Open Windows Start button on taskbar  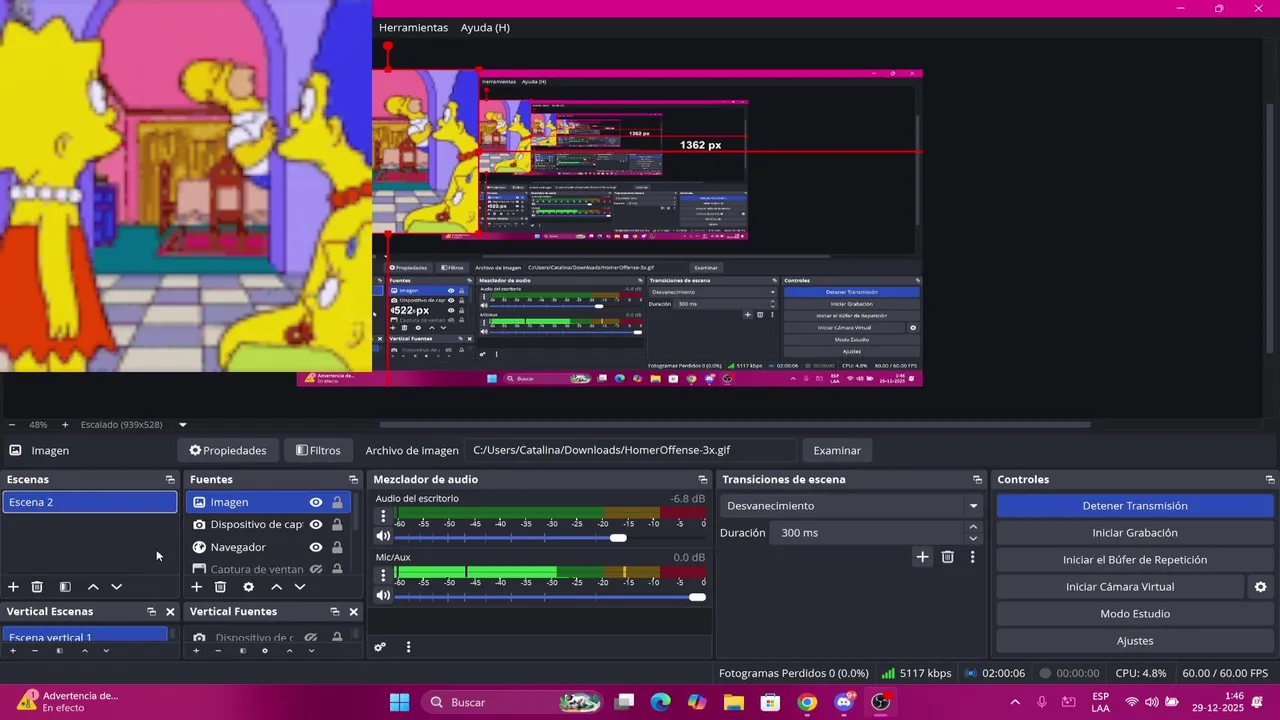point(399,702)
